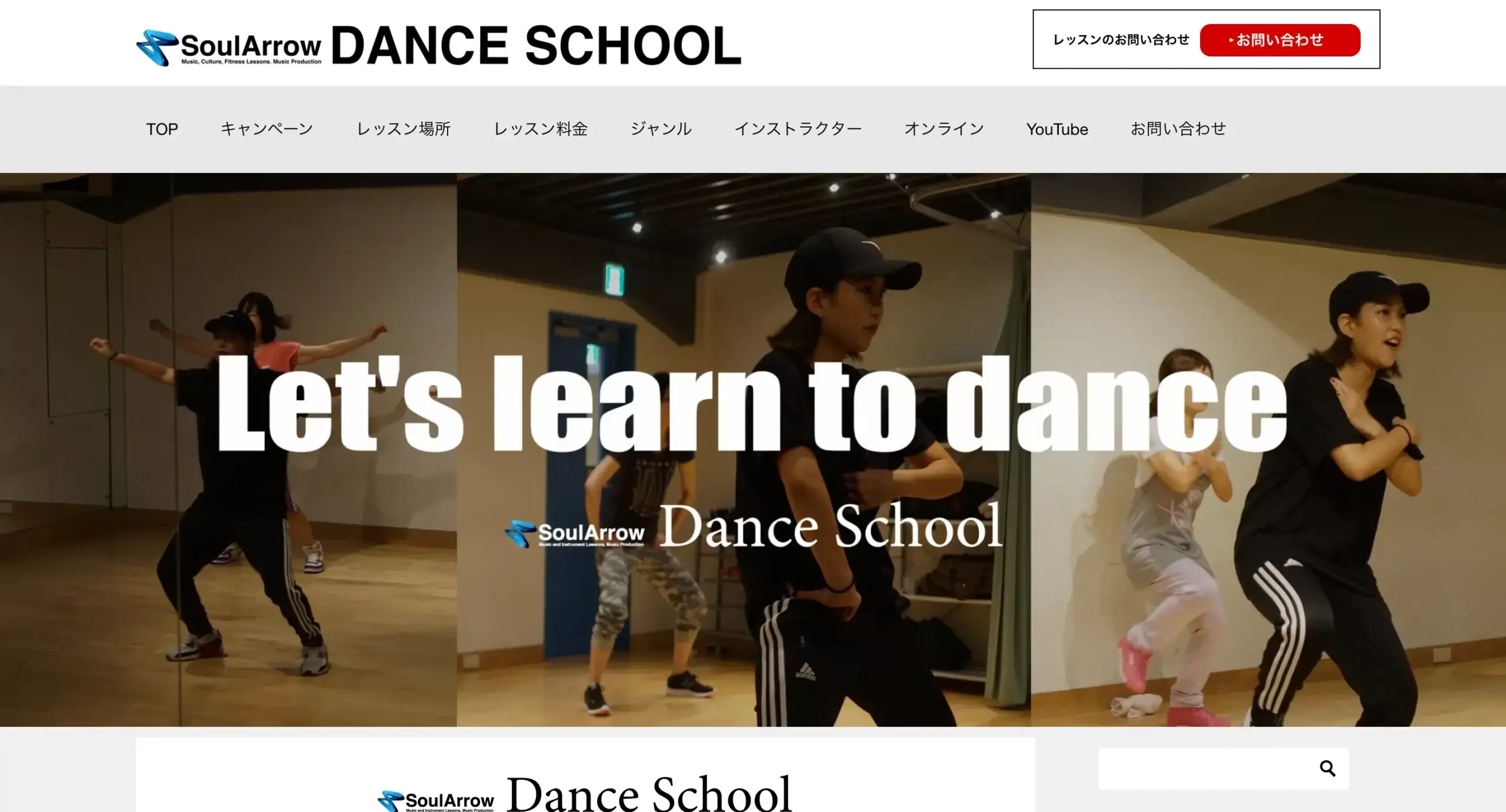Image resolution: width=1506 pixels, height=812 pixels.
Task: Click the SoulArrow logo in hero banner
Action: [x=575, y=534]
